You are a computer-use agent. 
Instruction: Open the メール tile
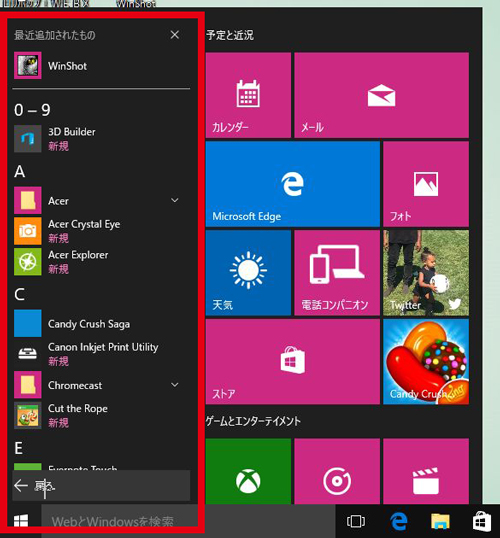(382, 95)
